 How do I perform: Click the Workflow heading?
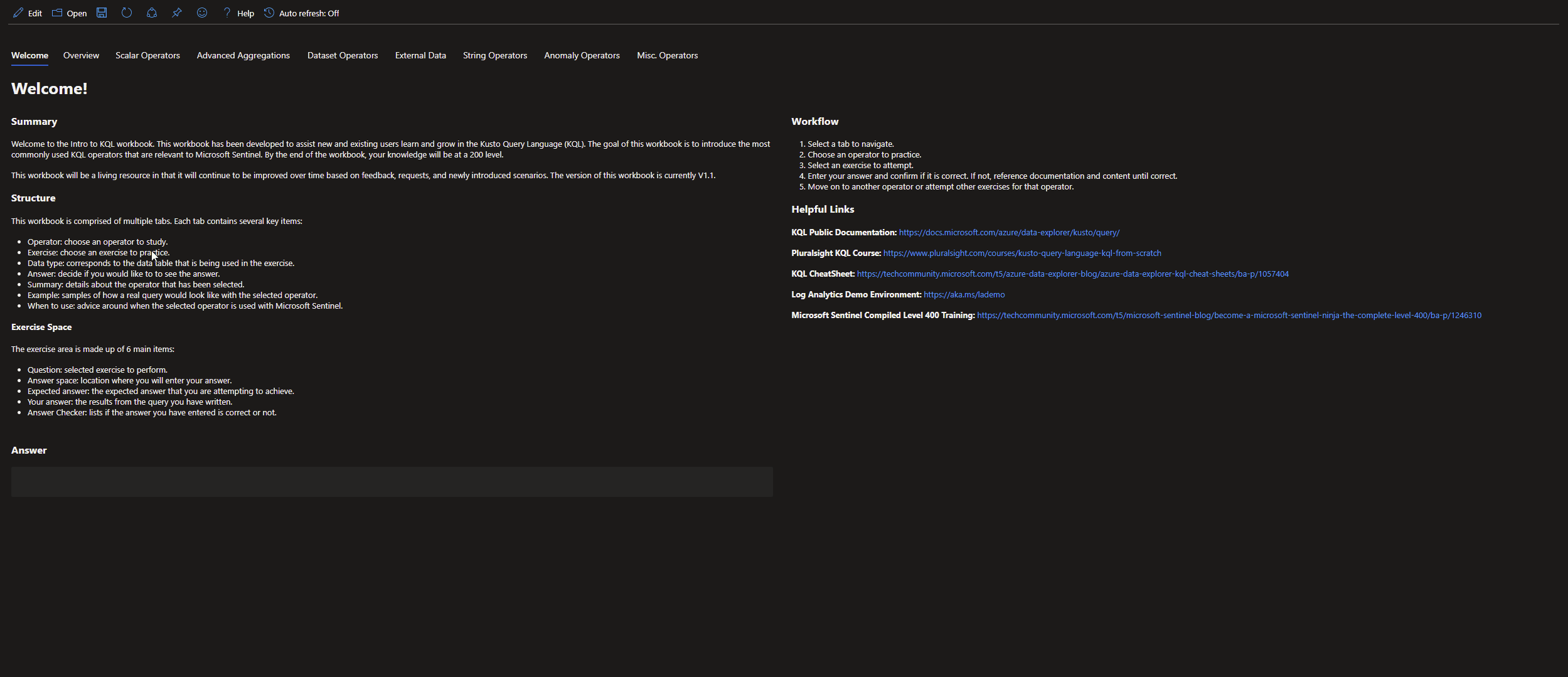tap(814, 122)
